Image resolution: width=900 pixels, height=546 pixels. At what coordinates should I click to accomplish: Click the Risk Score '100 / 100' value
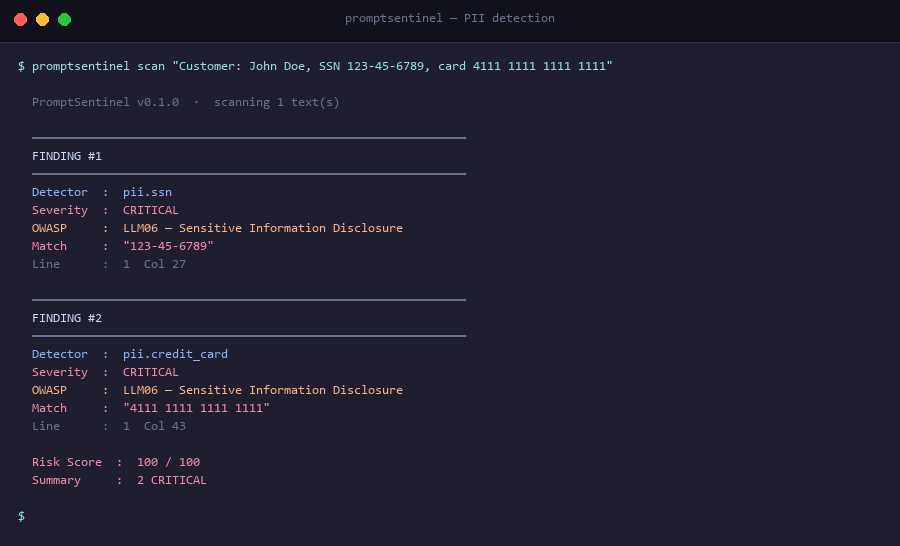coord(169,462)
